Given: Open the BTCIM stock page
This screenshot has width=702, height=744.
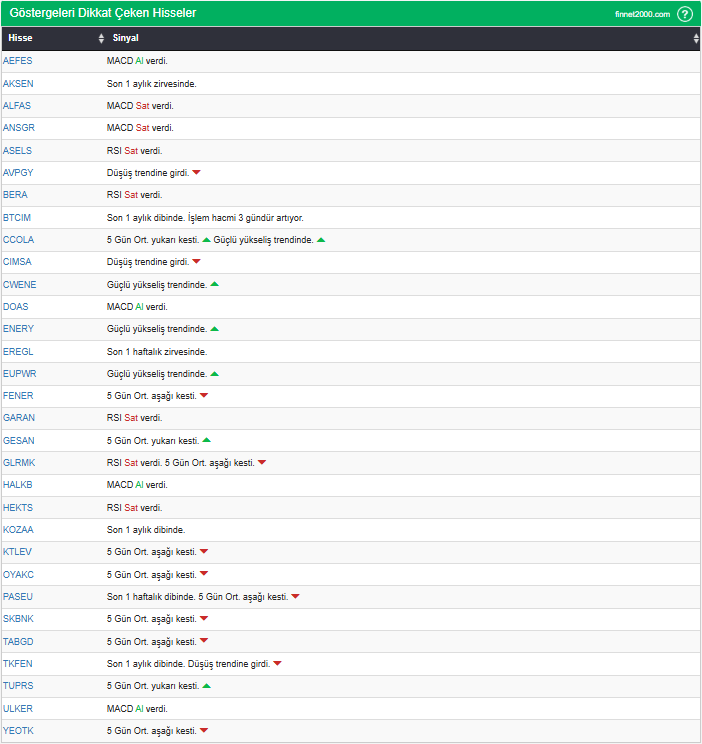Looking at the screenshot, I should coord(18,217).
